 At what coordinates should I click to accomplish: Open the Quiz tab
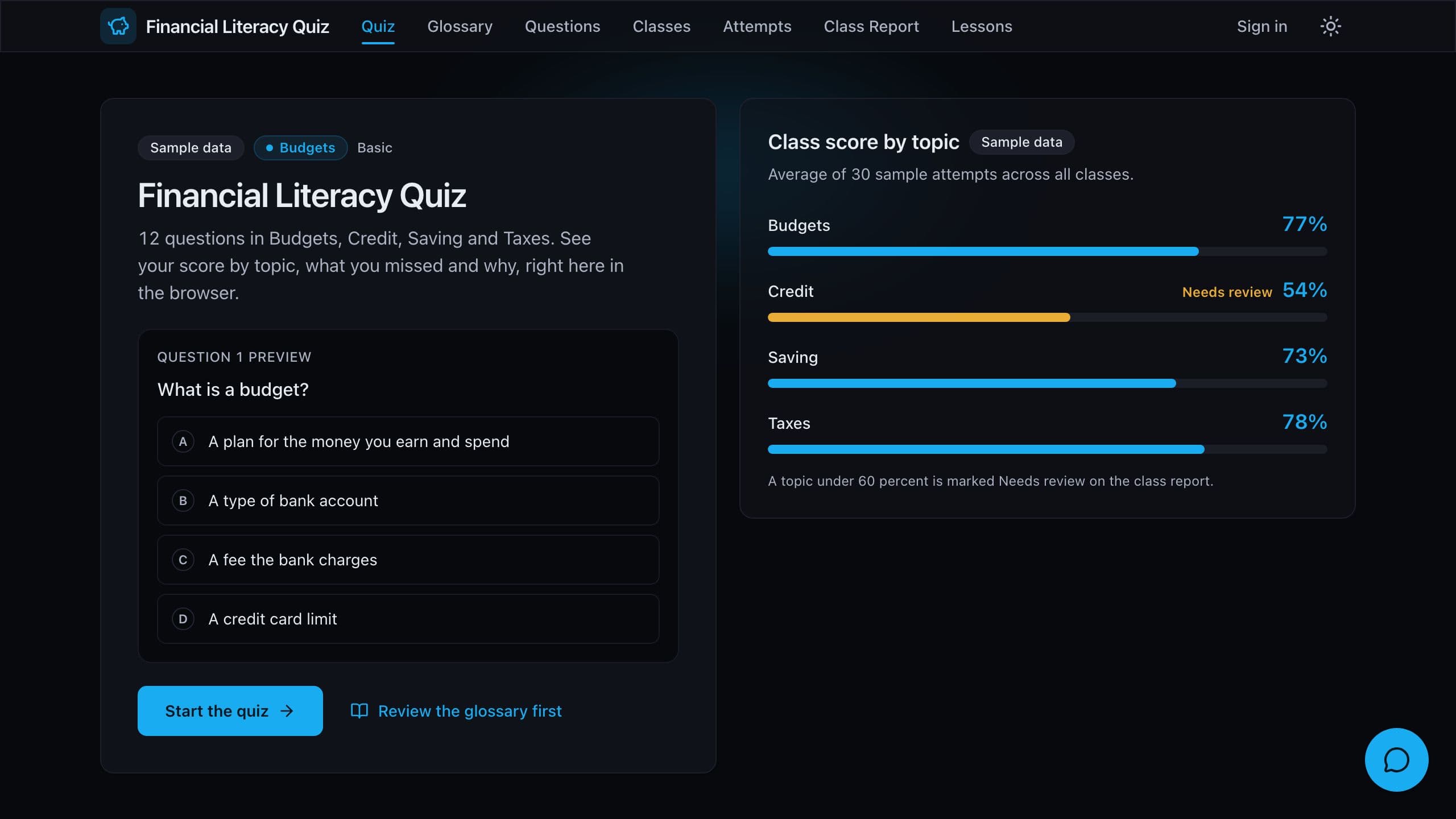click(378, 26)
